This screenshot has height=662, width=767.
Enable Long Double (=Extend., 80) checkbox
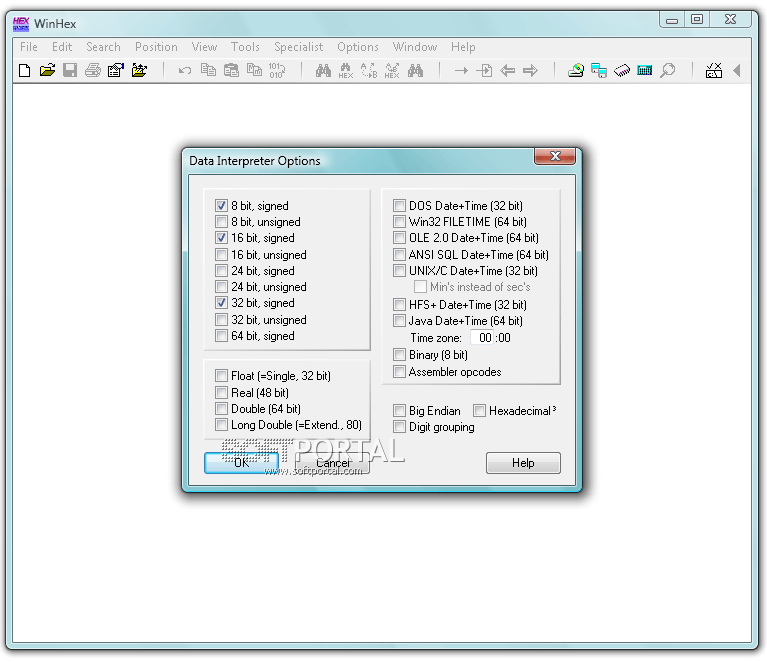[221, 425]
